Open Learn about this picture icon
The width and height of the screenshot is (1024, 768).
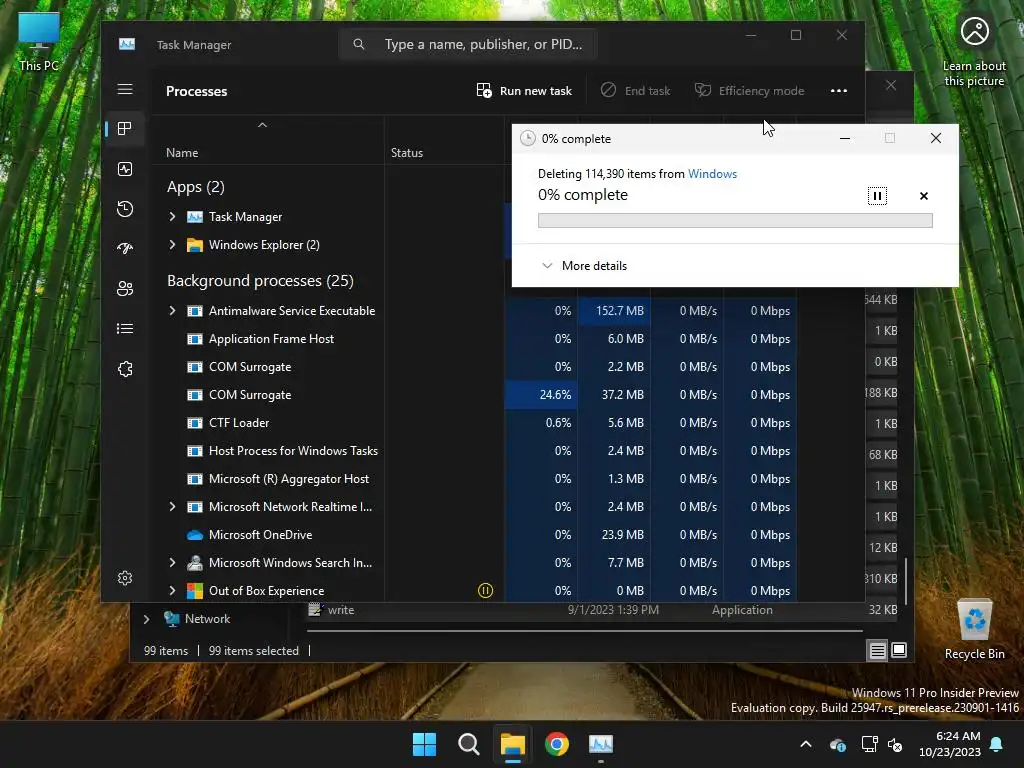974,51
